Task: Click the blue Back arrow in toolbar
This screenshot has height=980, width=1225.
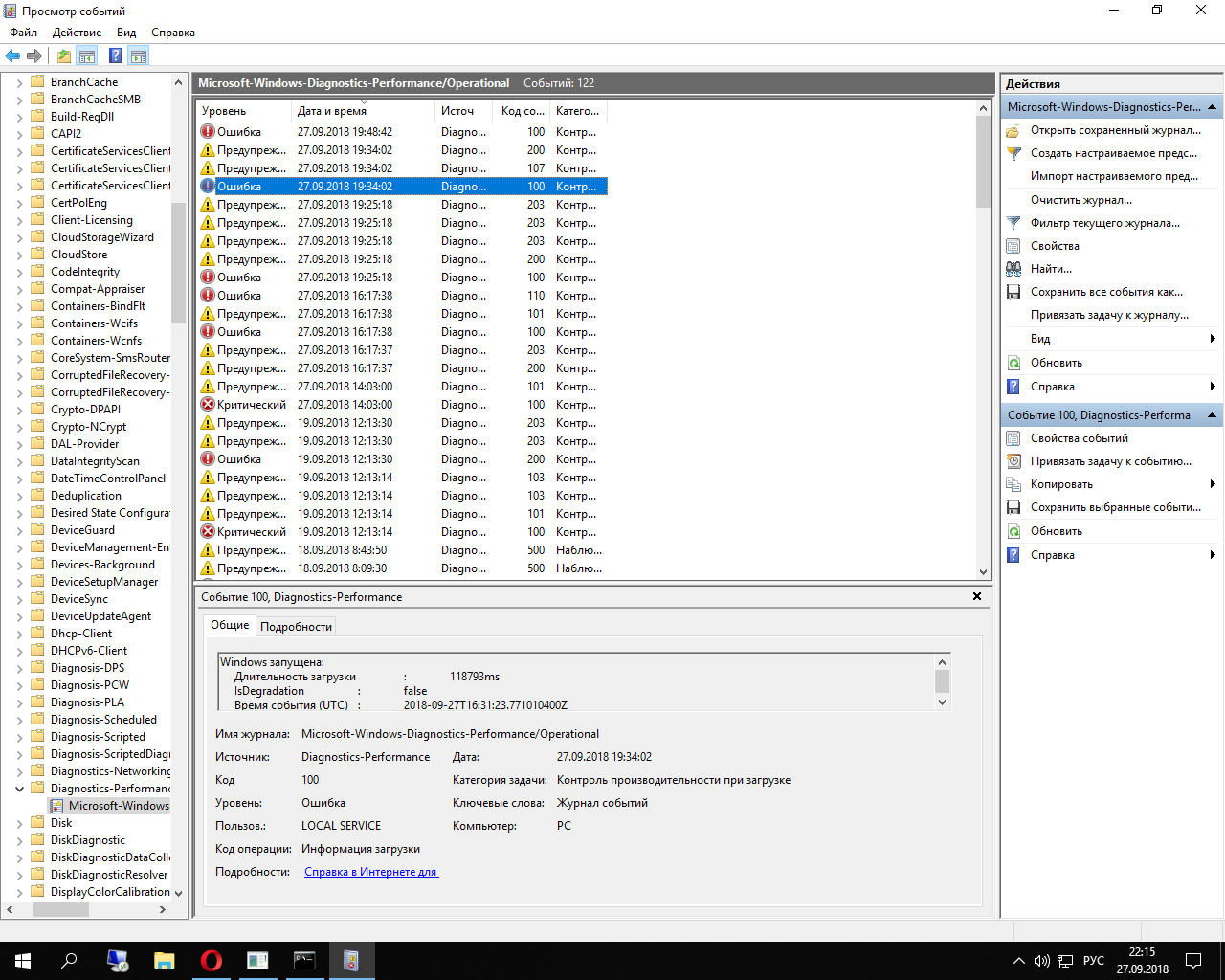Action: (x=12, y=56)
